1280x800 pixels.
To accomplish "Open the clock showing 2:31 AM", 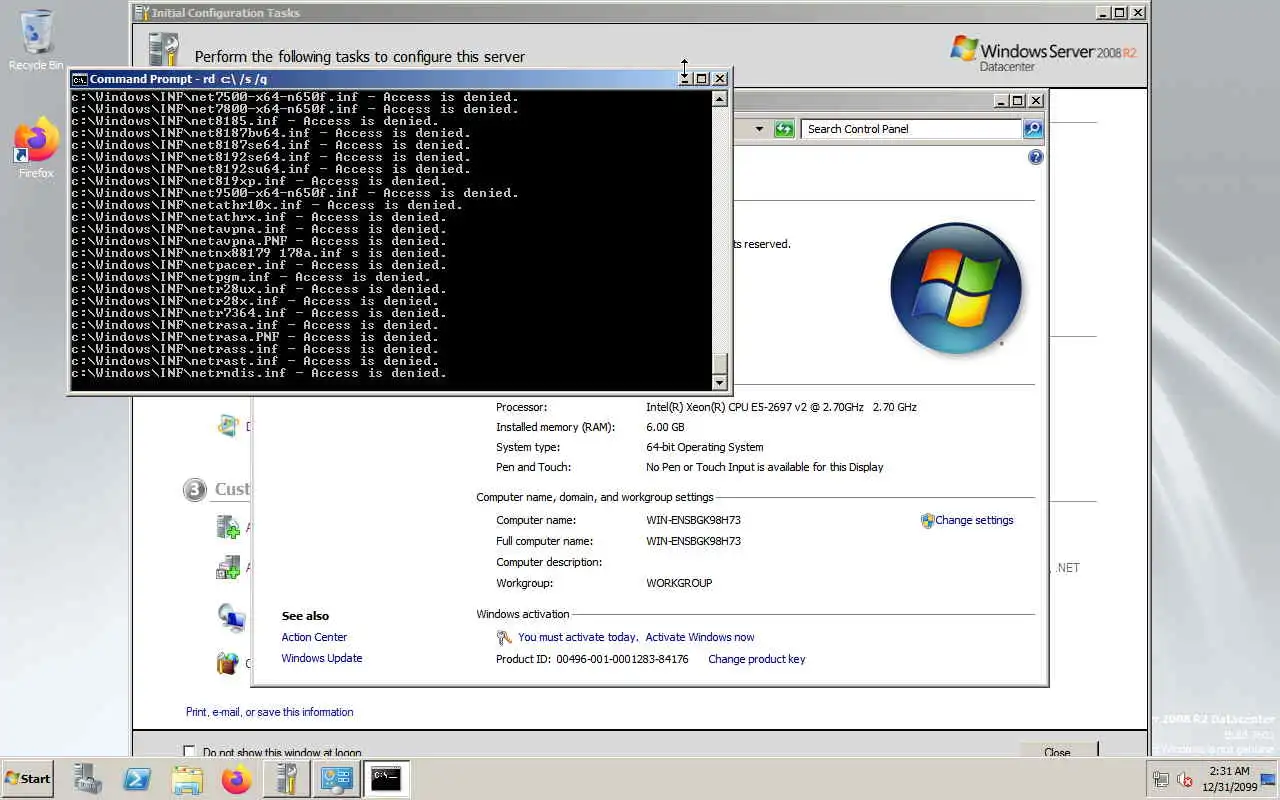I will (x=1229, y=779).
